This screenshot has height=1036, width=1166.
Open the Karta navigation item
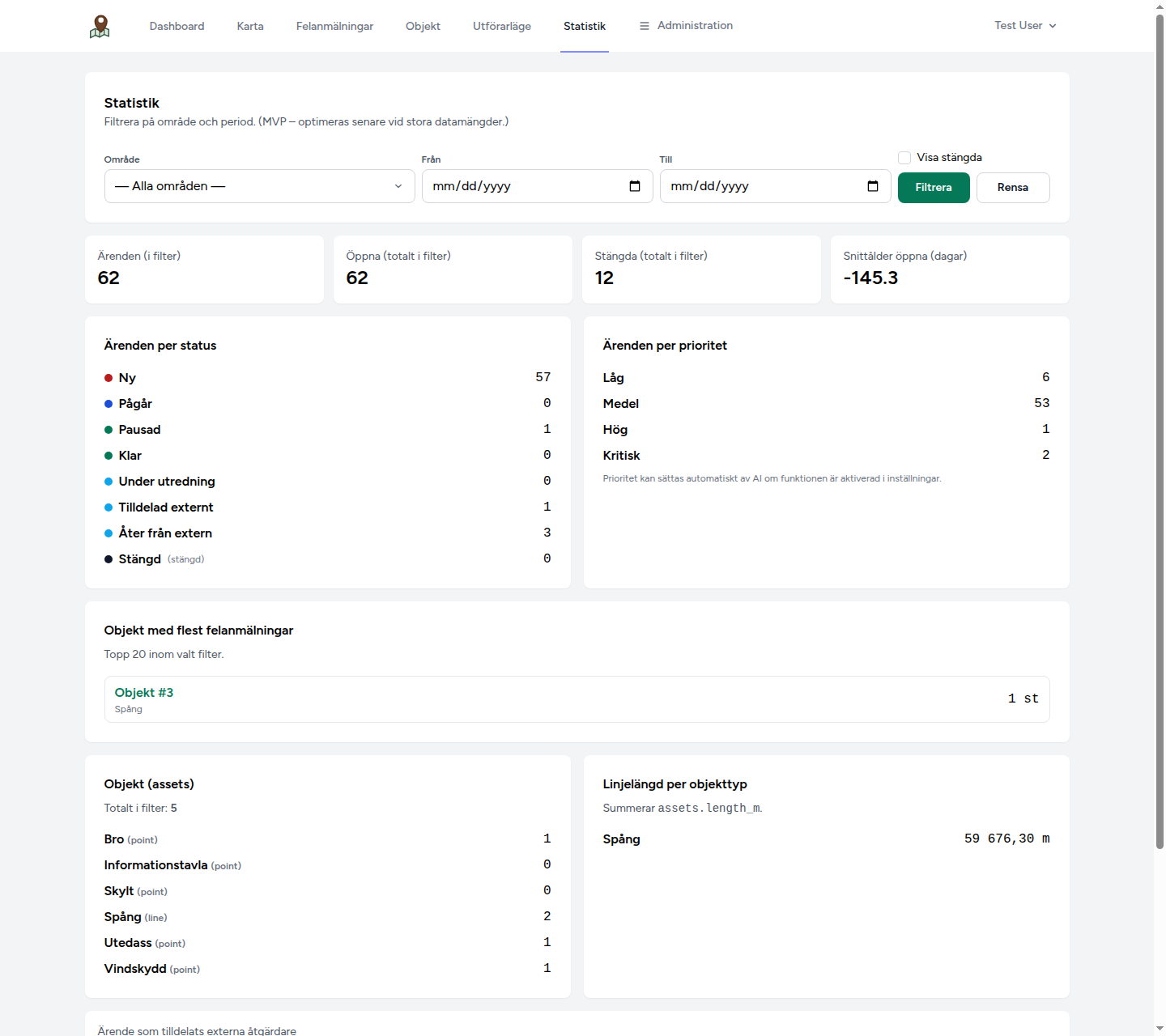click(250, 26)
